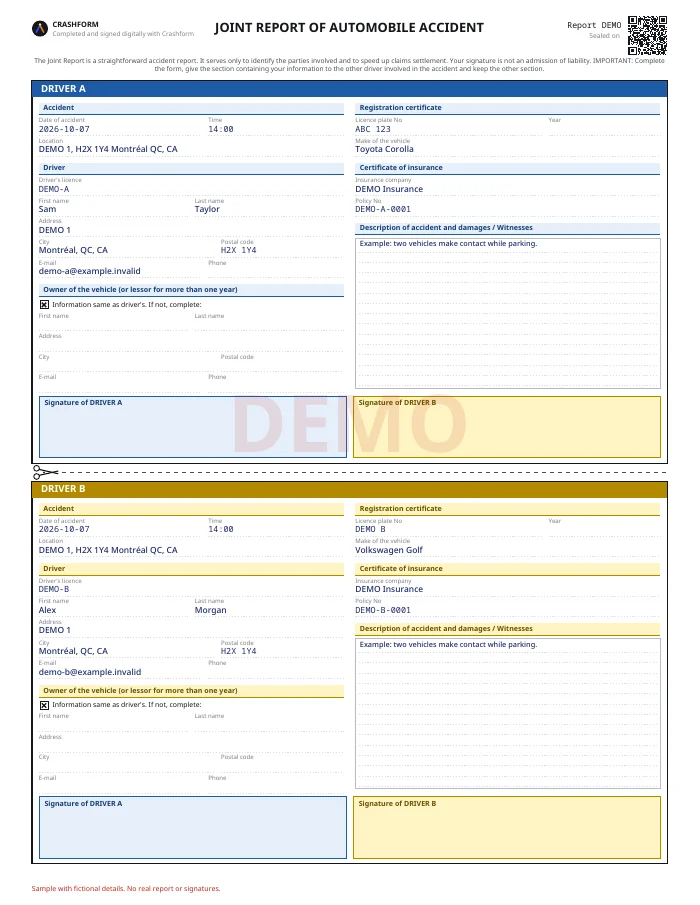This screenshot has width=700, height=905.
Task: Click the DRIVER A section header
Action: click(x=350, y=89)
